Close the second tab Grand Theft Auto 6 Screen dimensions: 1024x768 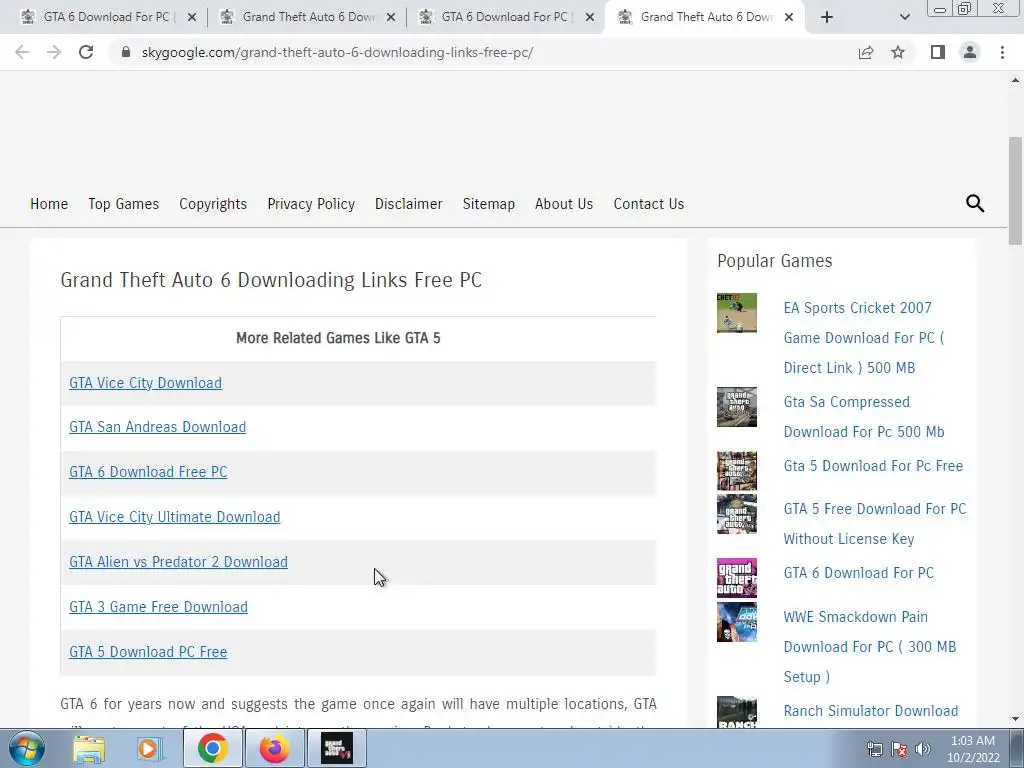point(391,17)
